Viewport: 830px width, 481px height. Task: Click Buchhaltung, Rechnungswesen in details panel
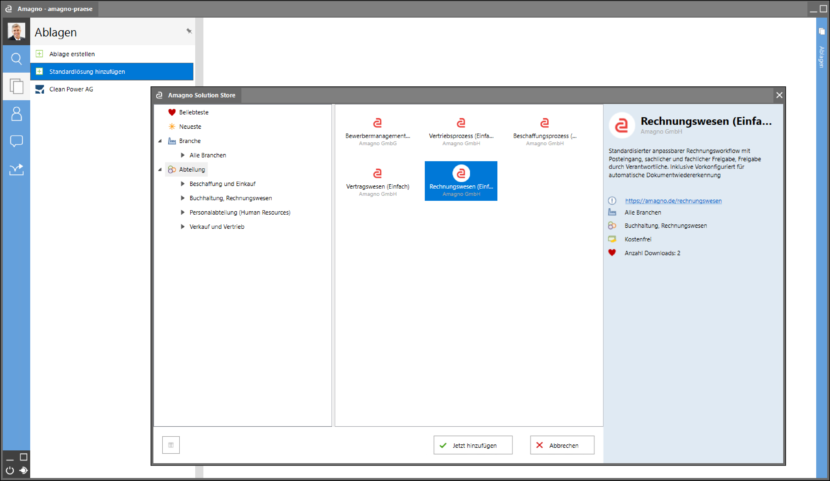[665, 225]
